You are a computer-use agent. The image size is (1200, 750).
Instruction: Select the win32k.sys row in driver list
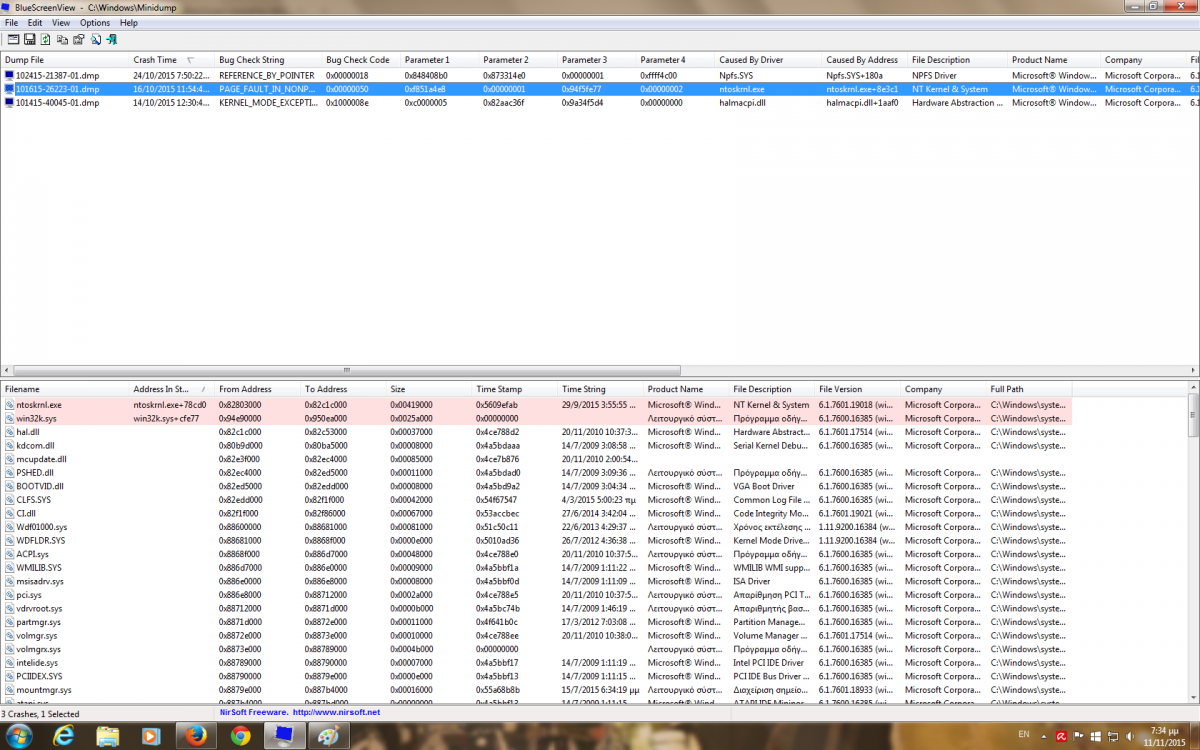pyautogui.click(x=535, y=418)
